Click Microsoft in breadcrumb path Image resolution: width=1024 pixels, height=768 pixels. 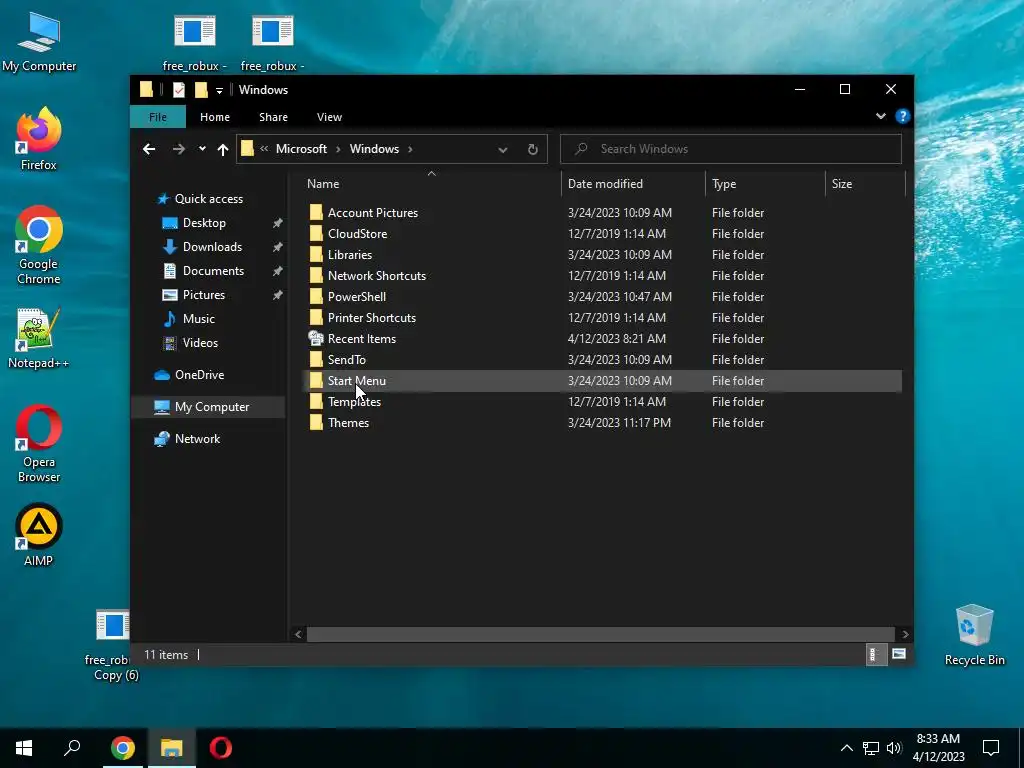pos(301,149)
